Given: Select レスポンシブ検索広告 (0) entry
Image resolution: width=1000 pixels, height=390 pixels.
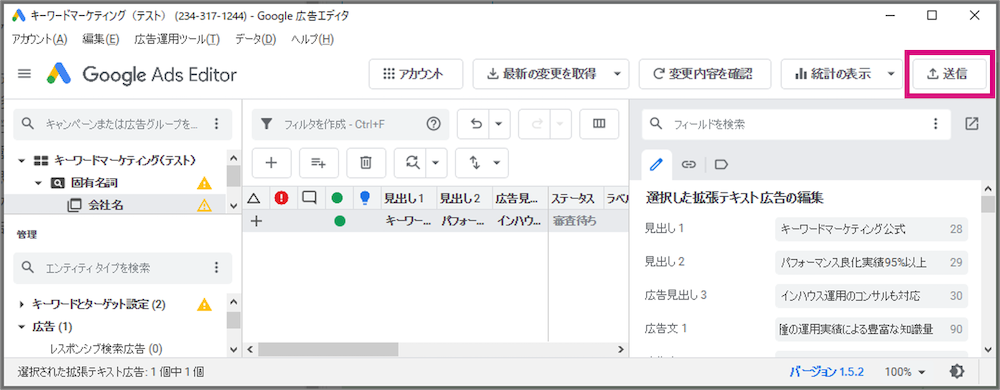Looking at the screenshot, I should click(106, 349).
